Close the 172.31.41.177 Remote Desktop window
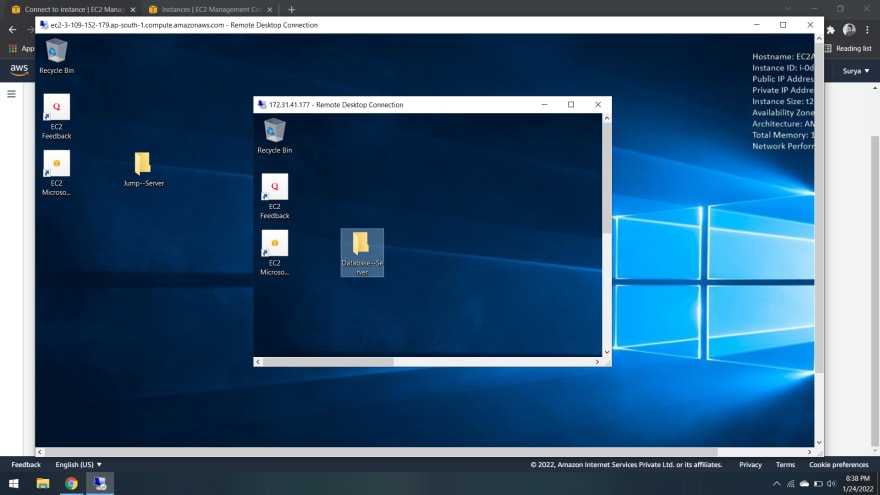The height and width of the screenshot is (495, 880). (x=598, y=104)
